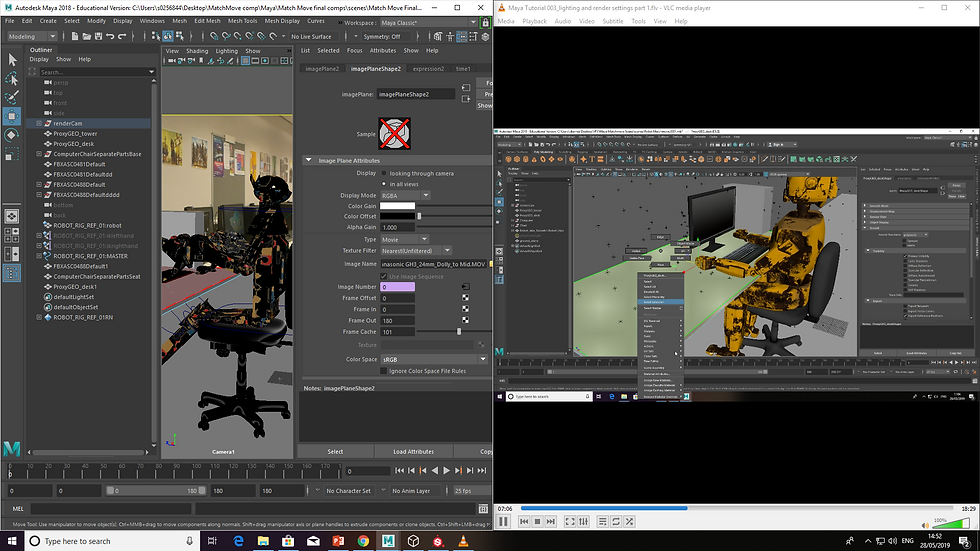Expand renderCam node in Outliner
Viewport: 980px width, 551px height.
(x=39, y=123)
